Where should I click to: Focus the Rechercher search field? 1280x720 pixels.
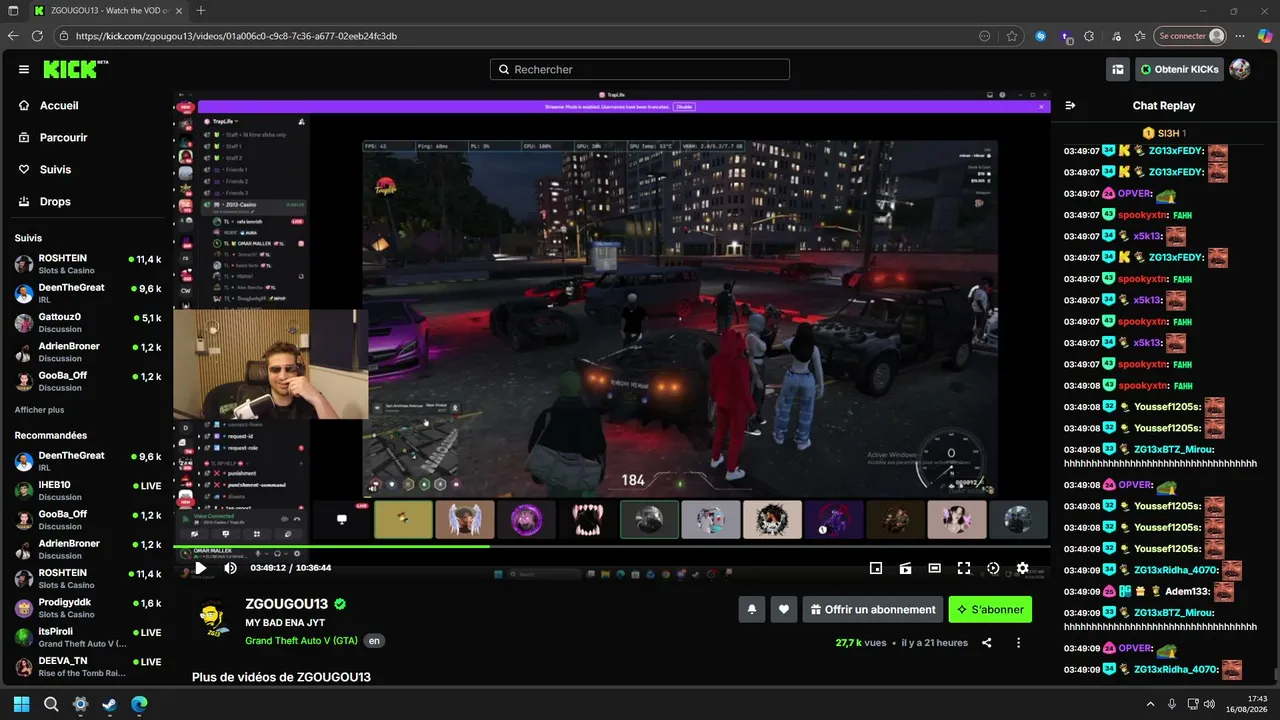point(640,69)
